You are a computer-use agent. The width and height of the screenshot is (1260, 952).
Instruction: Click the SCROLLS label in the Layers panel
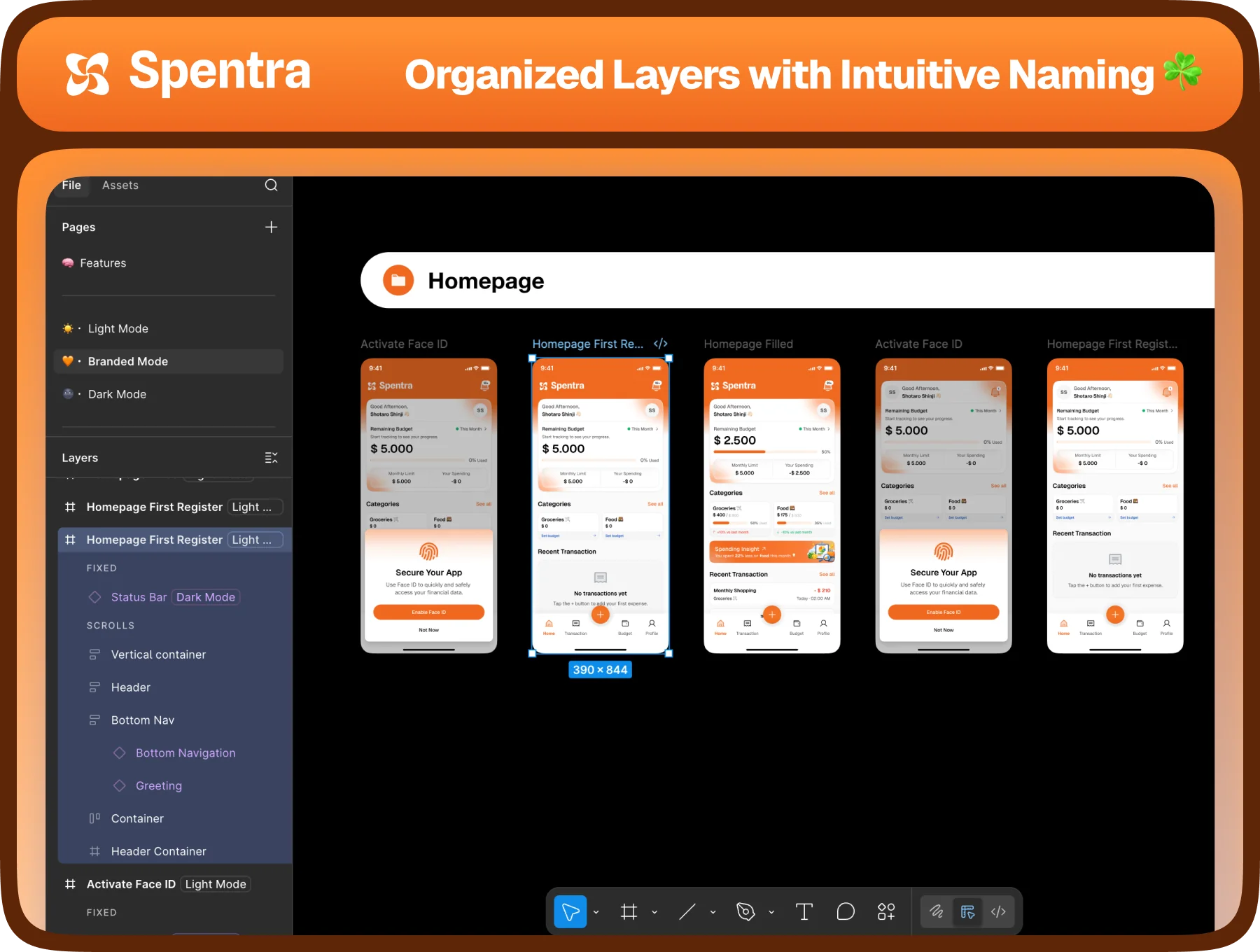click(x=111, y=626)
